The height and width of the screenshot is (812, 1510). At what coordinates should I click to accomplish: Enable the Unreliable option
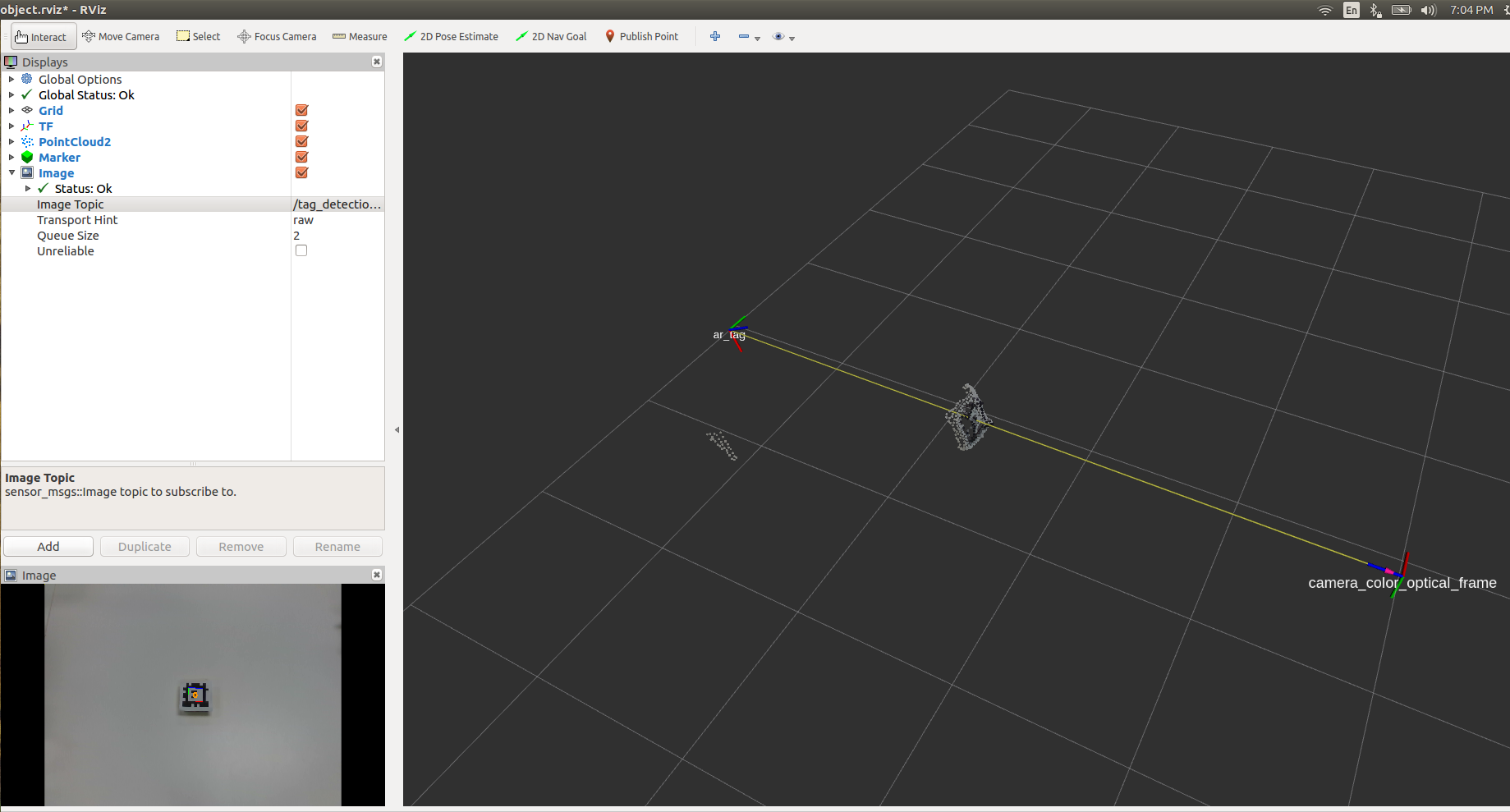tap(301, 250)
